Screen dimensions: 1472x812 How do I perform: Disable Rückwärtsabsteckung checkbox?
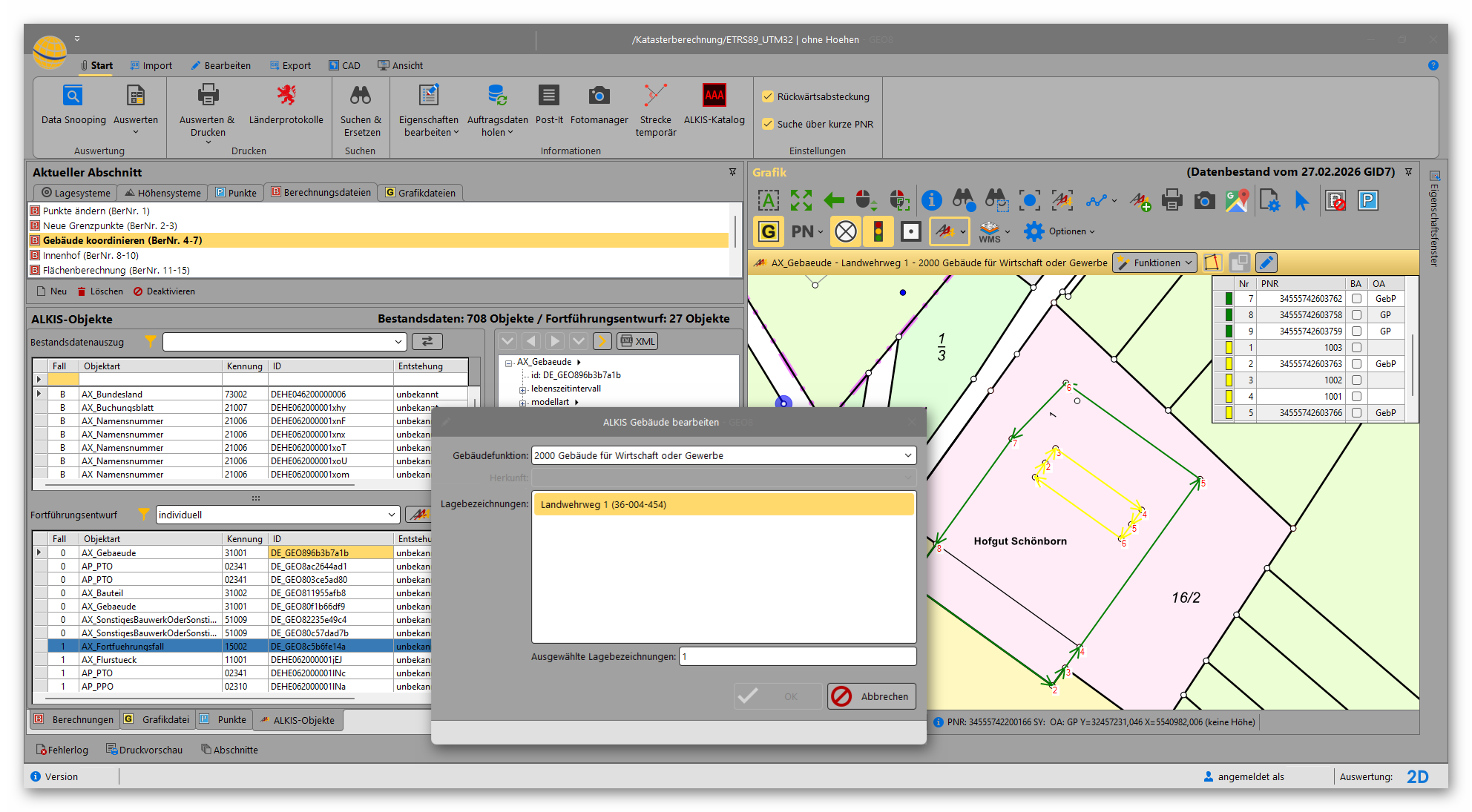click(769, 96)
